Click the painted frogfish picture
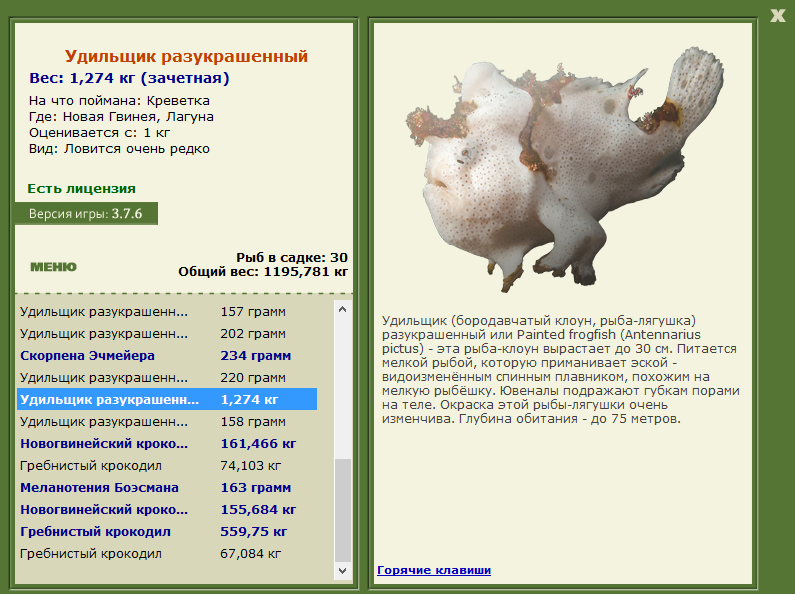Screen dimensions: 795x594 pyautogui.click(x=564, y=170)
